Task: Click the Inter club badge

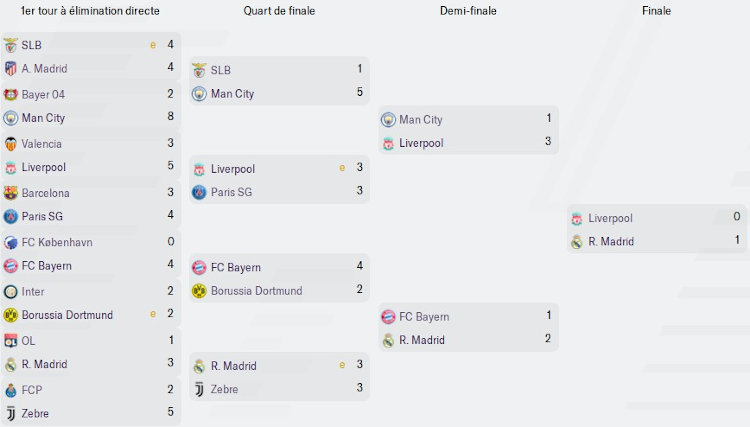Action: [x=11, y=291]
